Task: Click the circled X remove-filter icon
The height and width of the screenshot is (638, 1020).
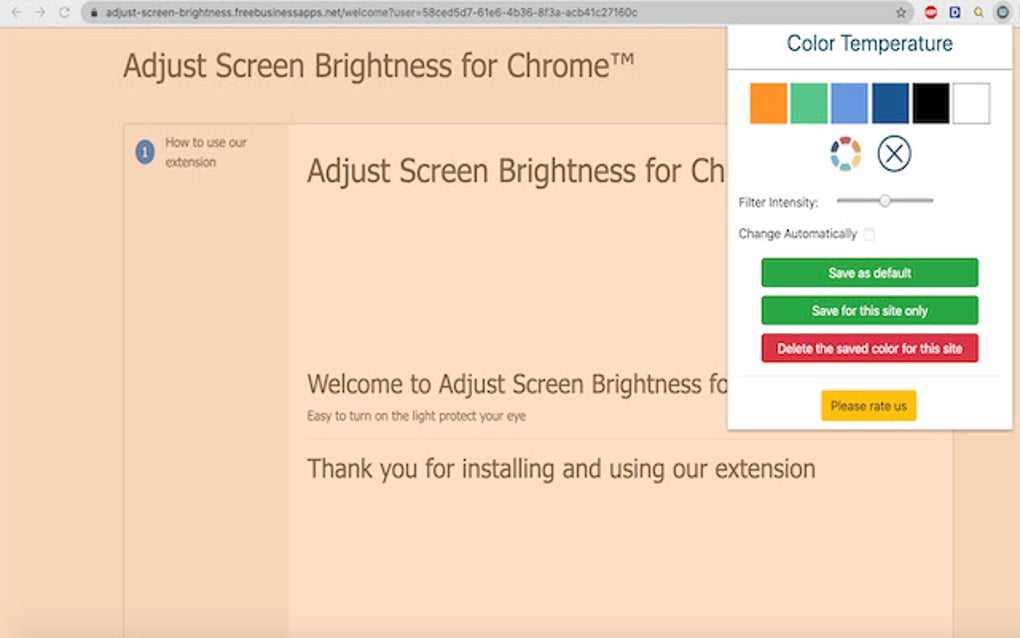Action: click(x=894, y=154)
